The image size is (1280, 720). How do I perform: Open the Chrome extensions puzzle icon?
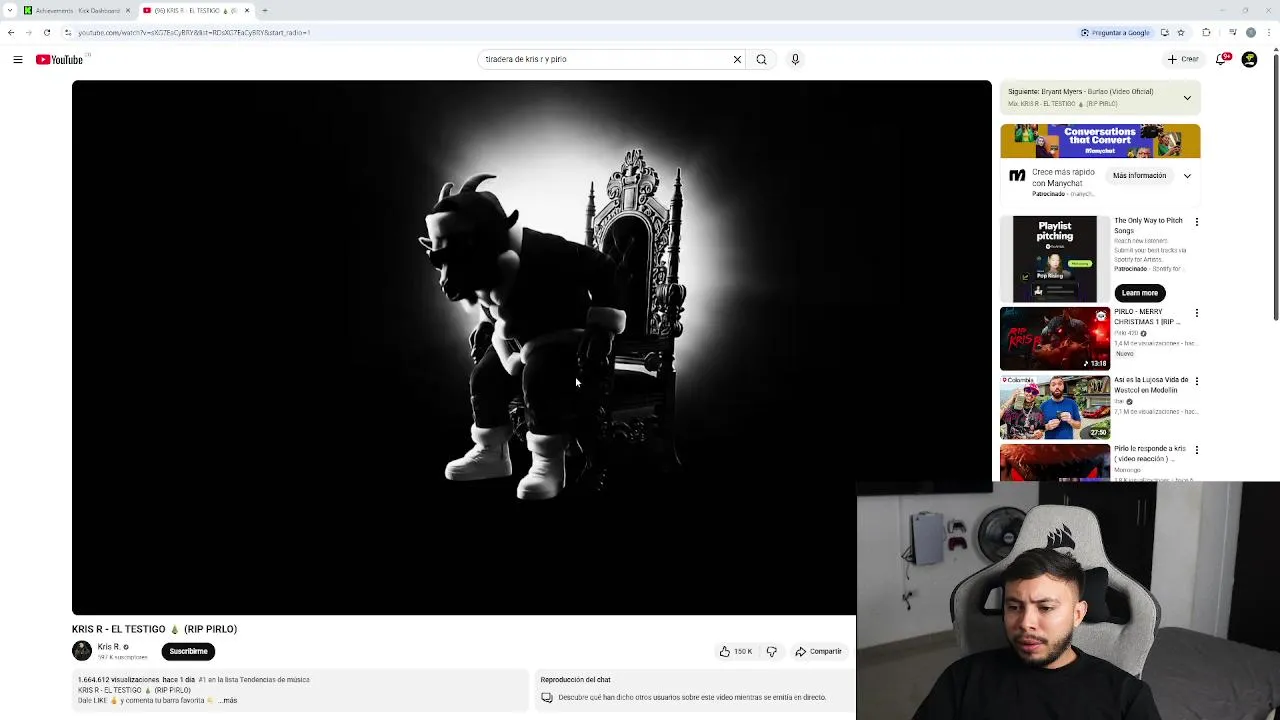point(1206,32)
